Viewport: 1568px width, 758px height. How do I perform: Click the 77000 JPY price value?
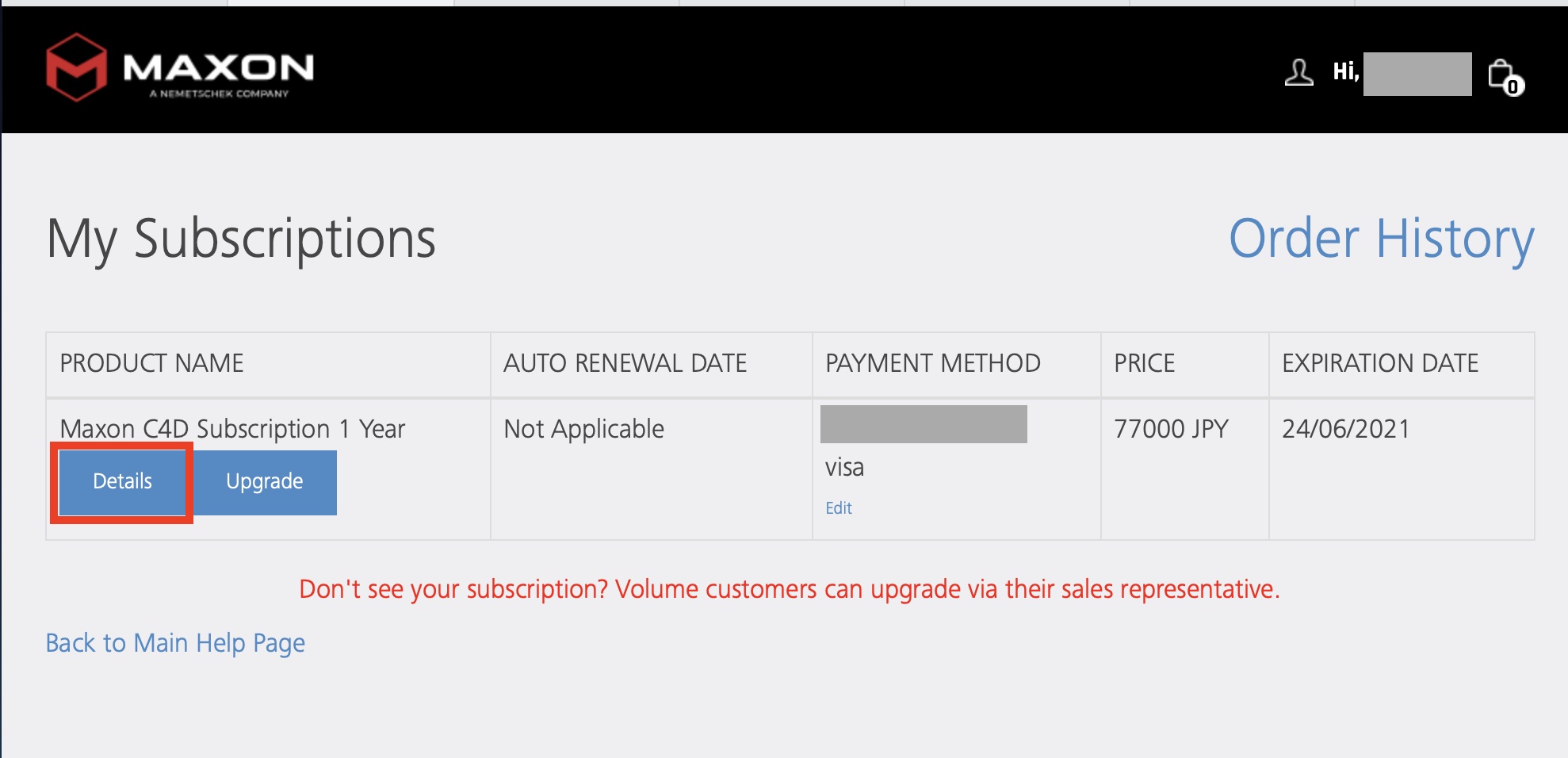(x=1170, y=429)
